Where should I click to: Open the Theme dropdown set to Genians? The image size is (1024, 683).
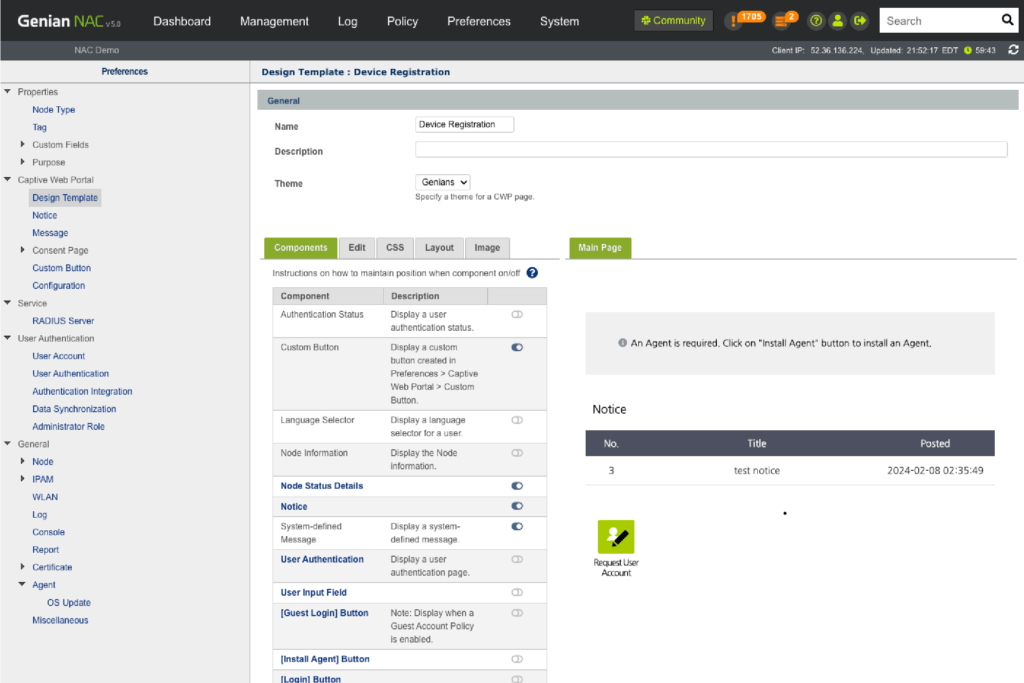(x=443, y=183)
